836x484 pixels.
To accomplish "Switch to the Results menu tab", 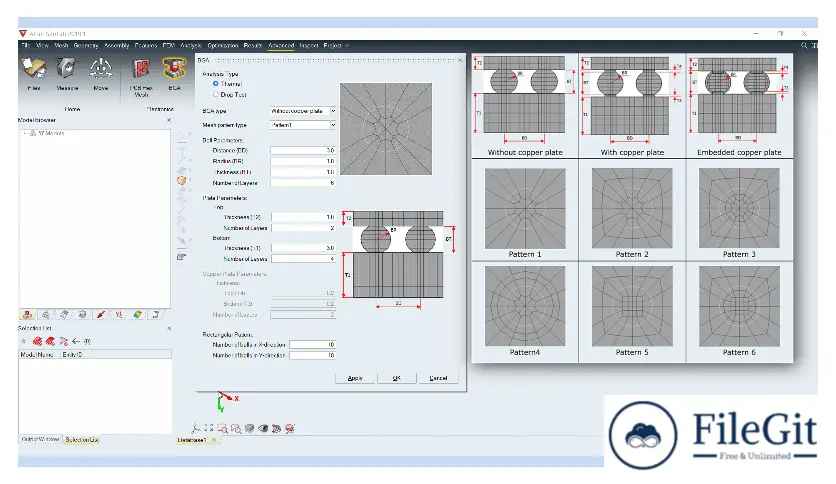I will click(253, 46).
